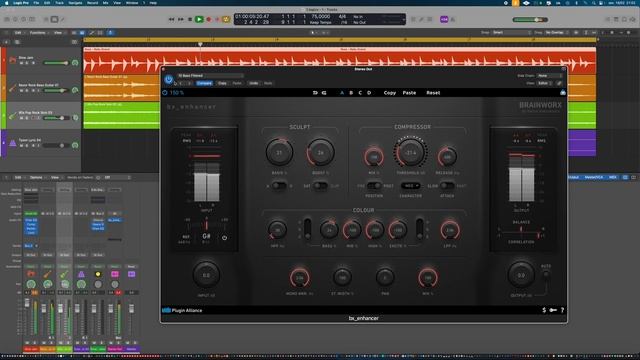Click the master volume slider in control bar
This screenshot has width=640, height=360.
531,20
